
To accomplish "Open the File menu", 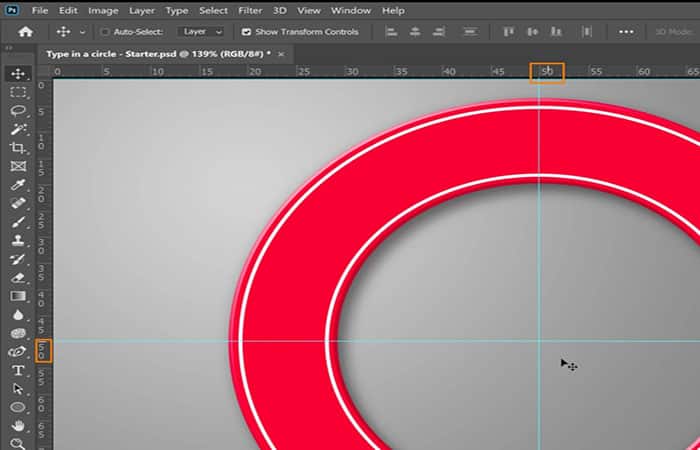I will point(40,10).
